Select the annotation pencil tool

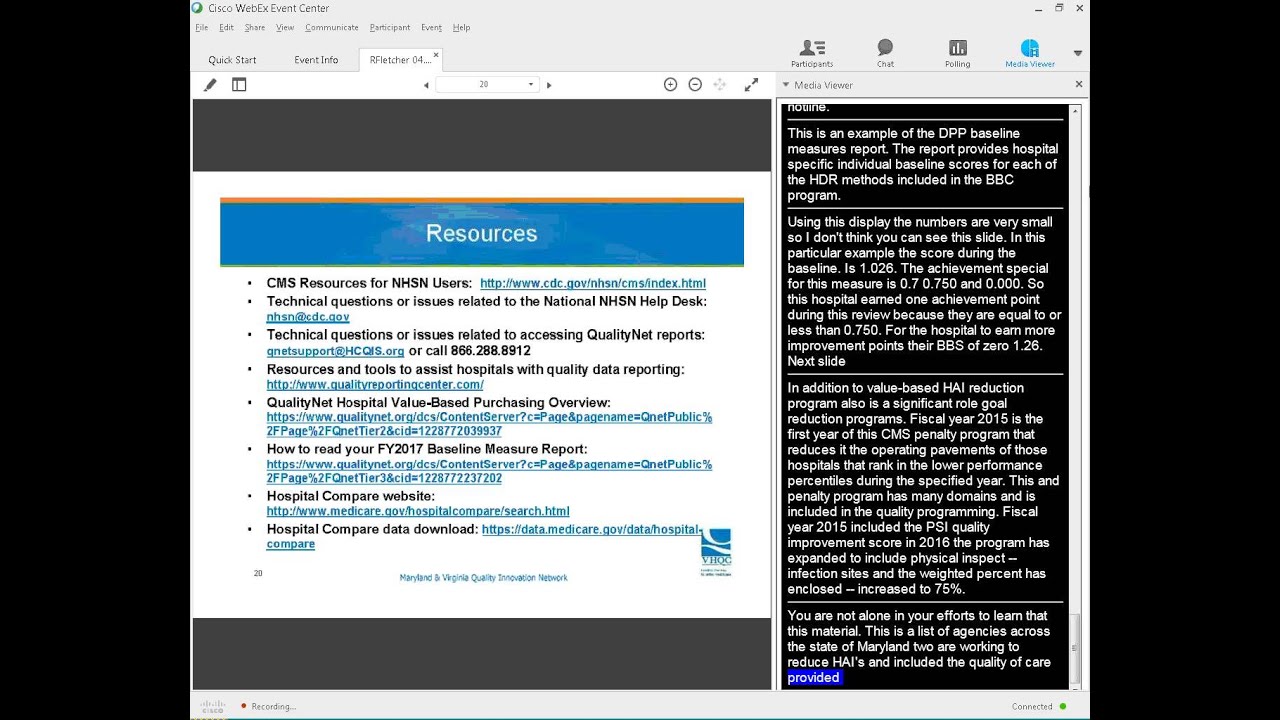pos(210,85)
